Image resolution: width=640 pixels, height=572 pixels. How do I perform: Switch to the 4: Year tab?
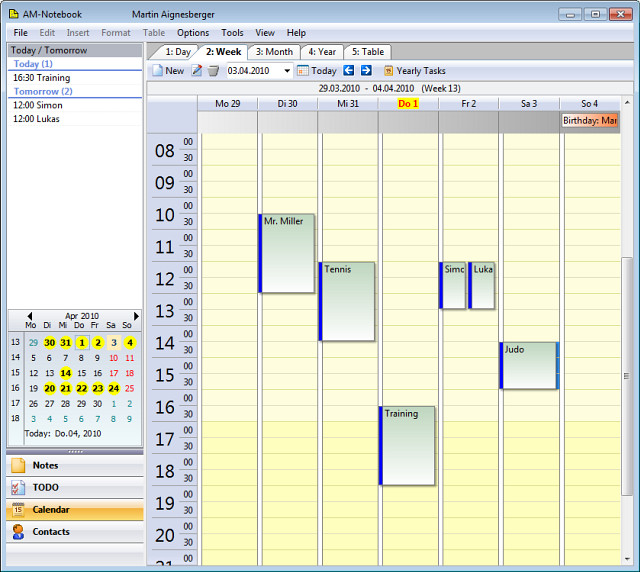[322, 52]
